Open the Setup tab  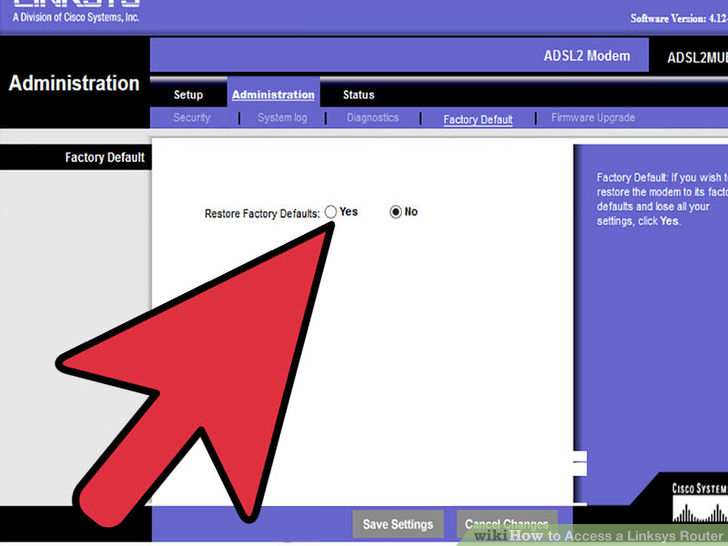coord(188,95)
